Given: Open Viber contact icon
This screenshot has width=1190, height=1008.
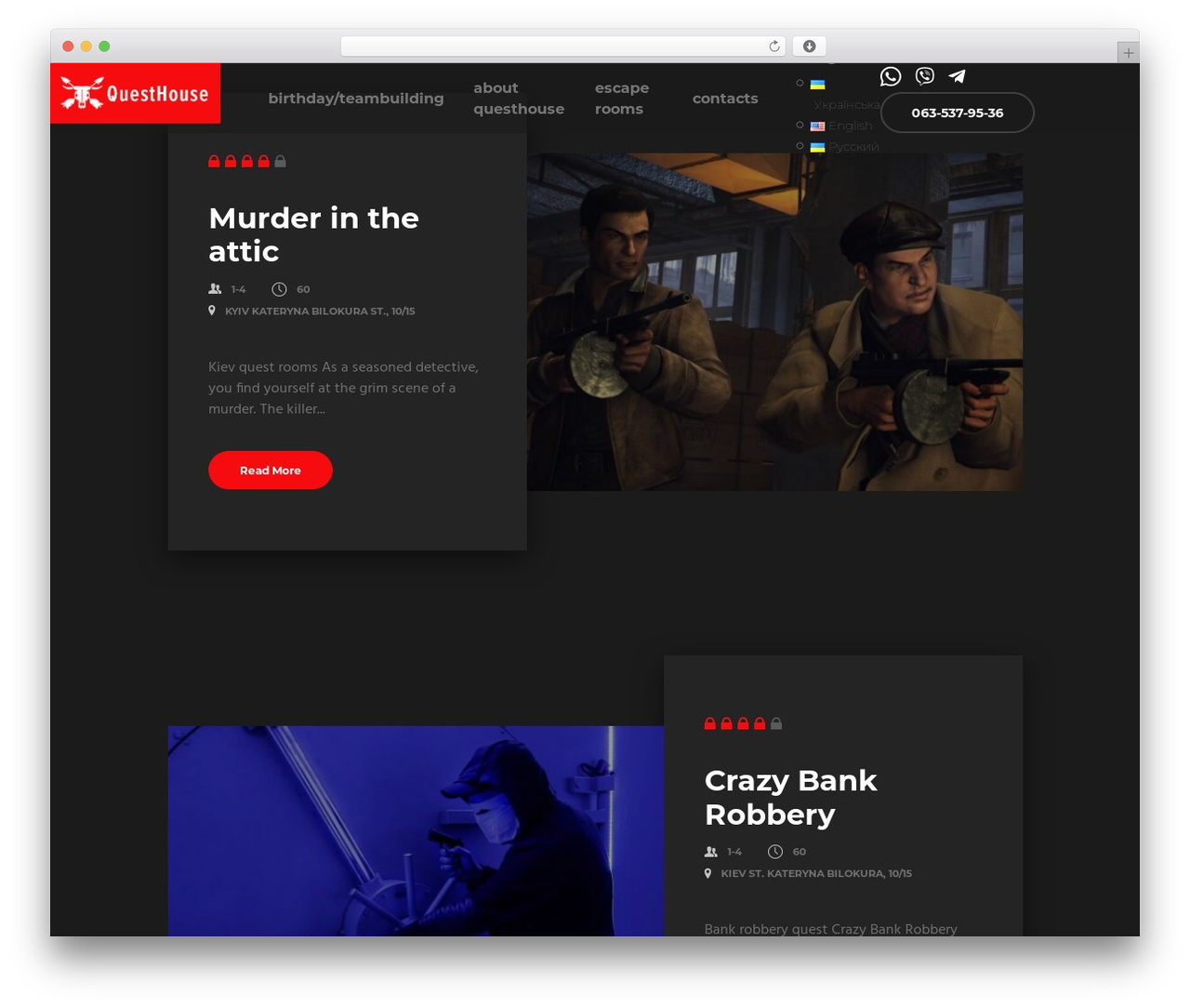Looking at the screenshot, I should 924,76.
